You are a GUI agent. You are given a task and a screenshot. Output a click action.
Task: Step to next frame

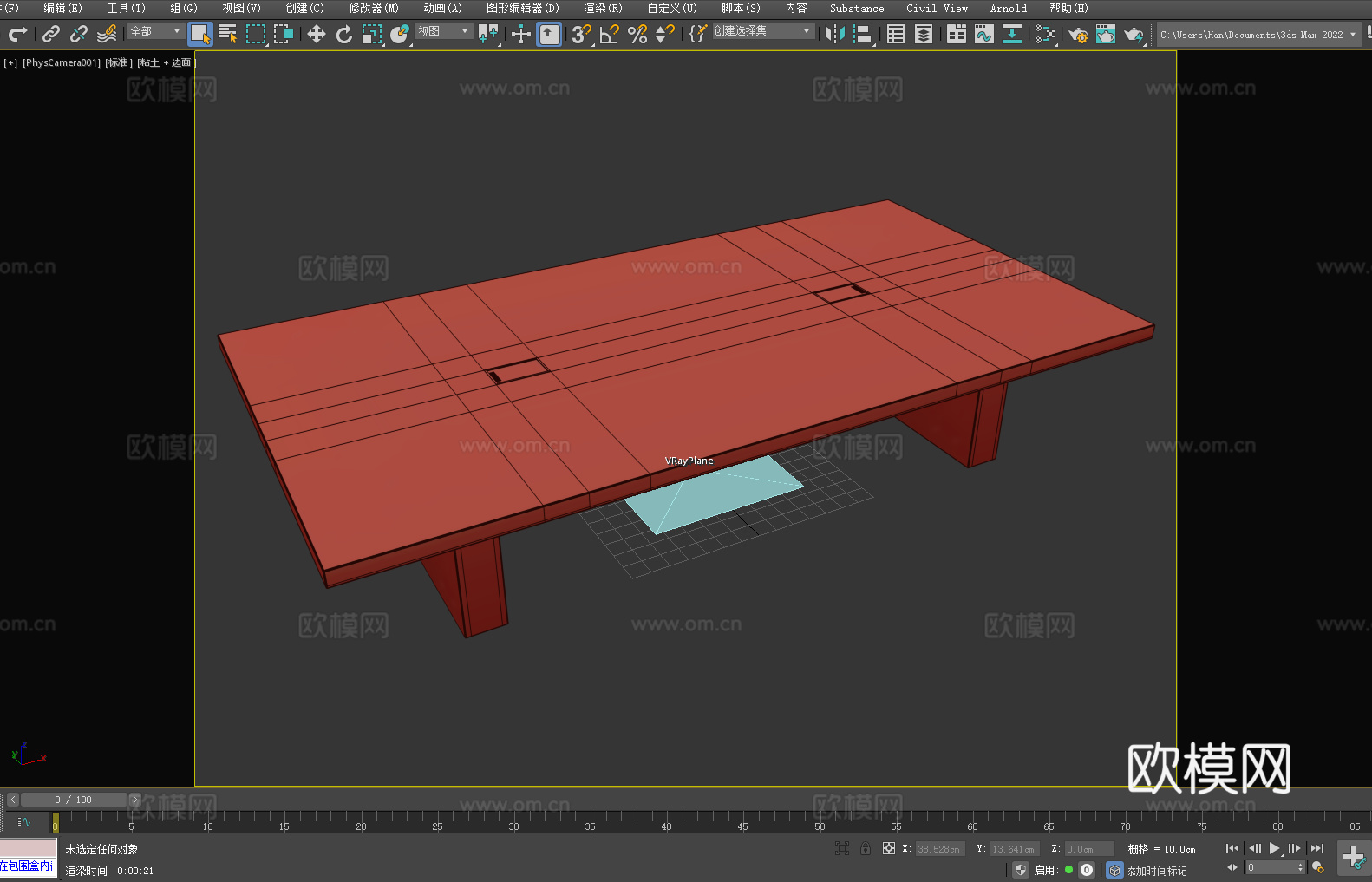tap(1295, 848)
